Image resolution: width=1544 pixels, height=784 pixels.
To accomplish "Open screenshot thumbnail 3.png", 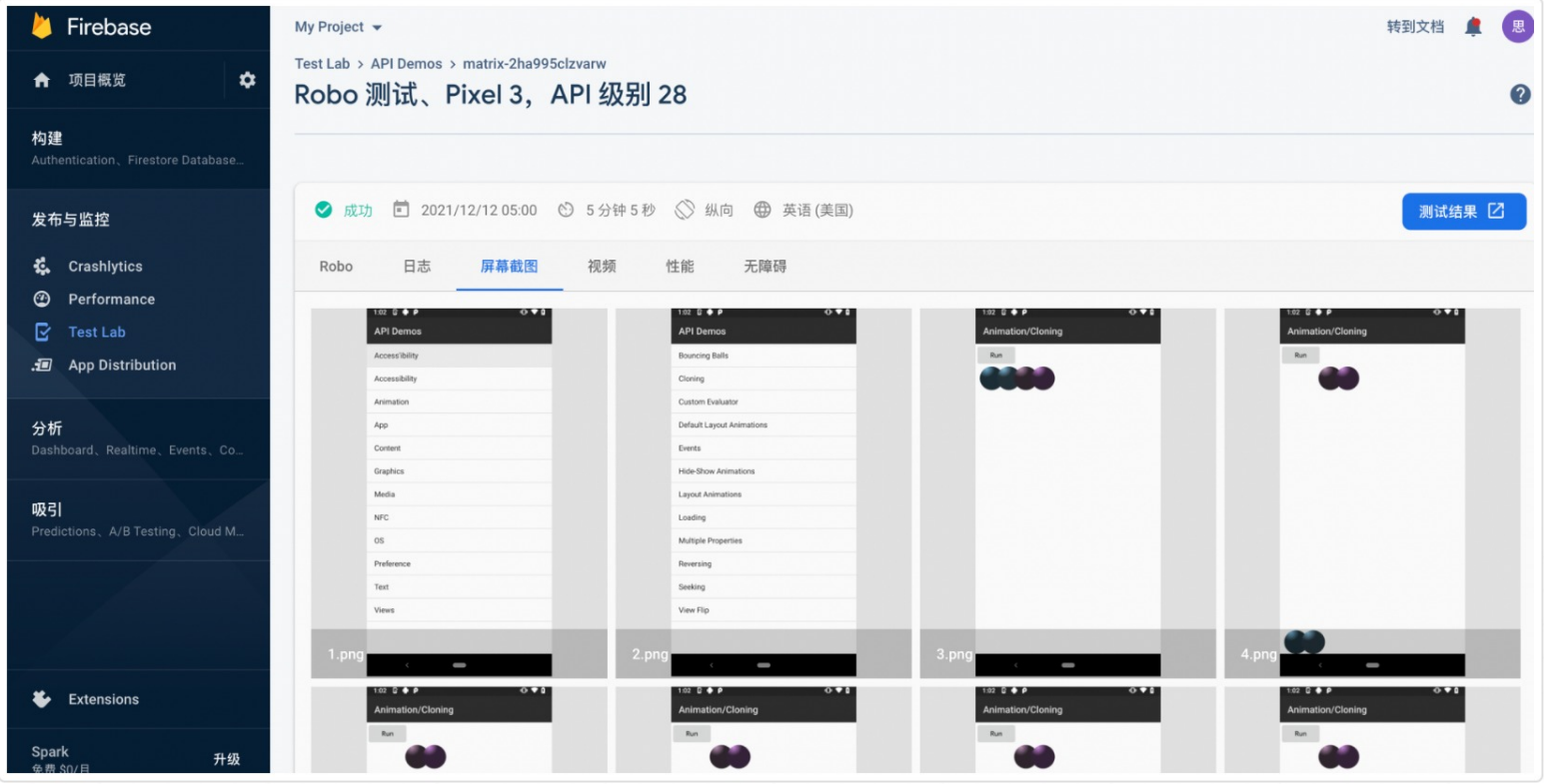I will tap(1067, 493).
